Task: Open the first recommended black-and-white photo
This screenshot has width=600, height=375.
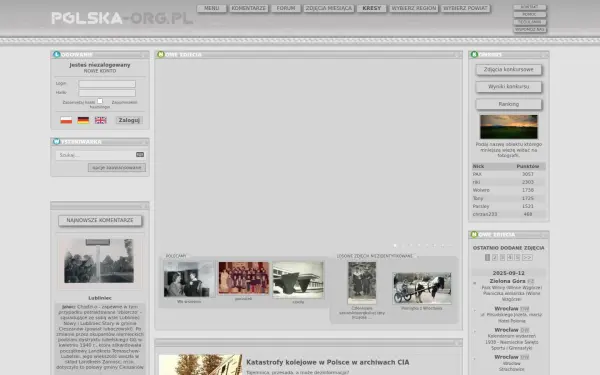Action: (x=189, y=279)
